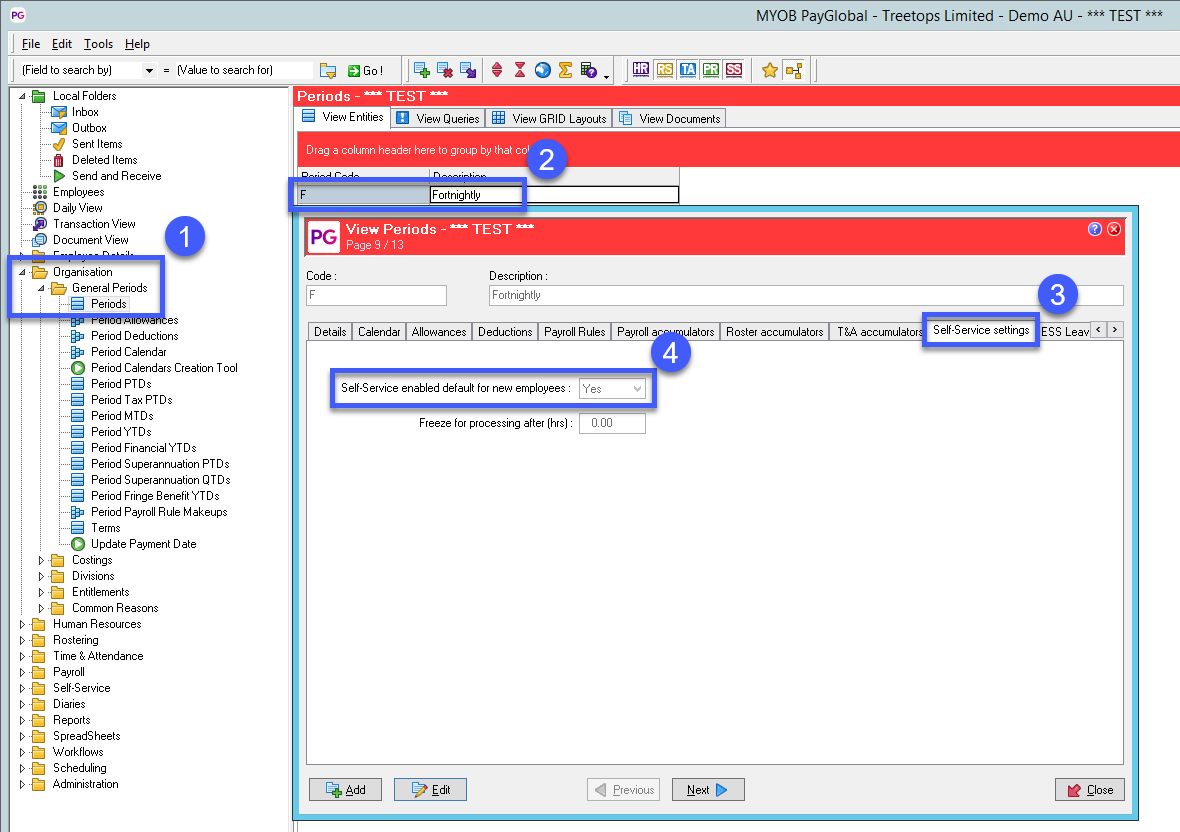Screen dimensions: 1180x832
Task: Click the Edit button
Action: (x=430, y=790)
